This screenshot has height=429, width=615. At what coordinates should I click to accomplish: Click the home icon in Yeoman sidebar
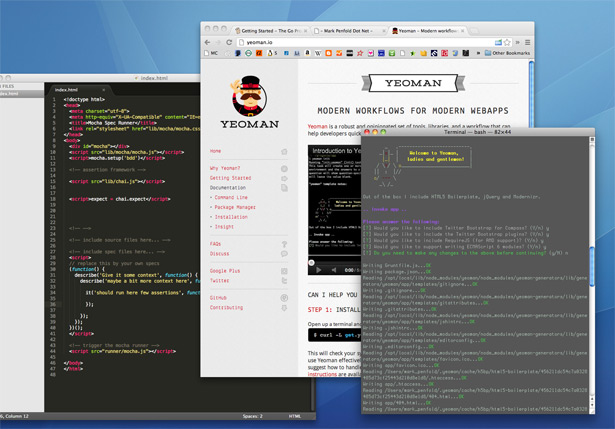(284, 151)
